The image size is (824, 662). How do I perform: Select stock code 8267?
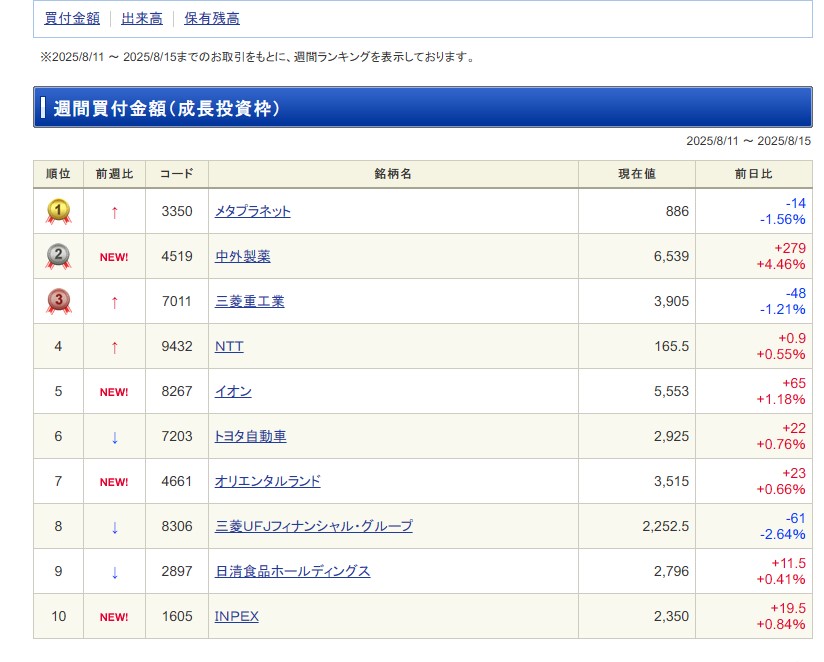177,391
